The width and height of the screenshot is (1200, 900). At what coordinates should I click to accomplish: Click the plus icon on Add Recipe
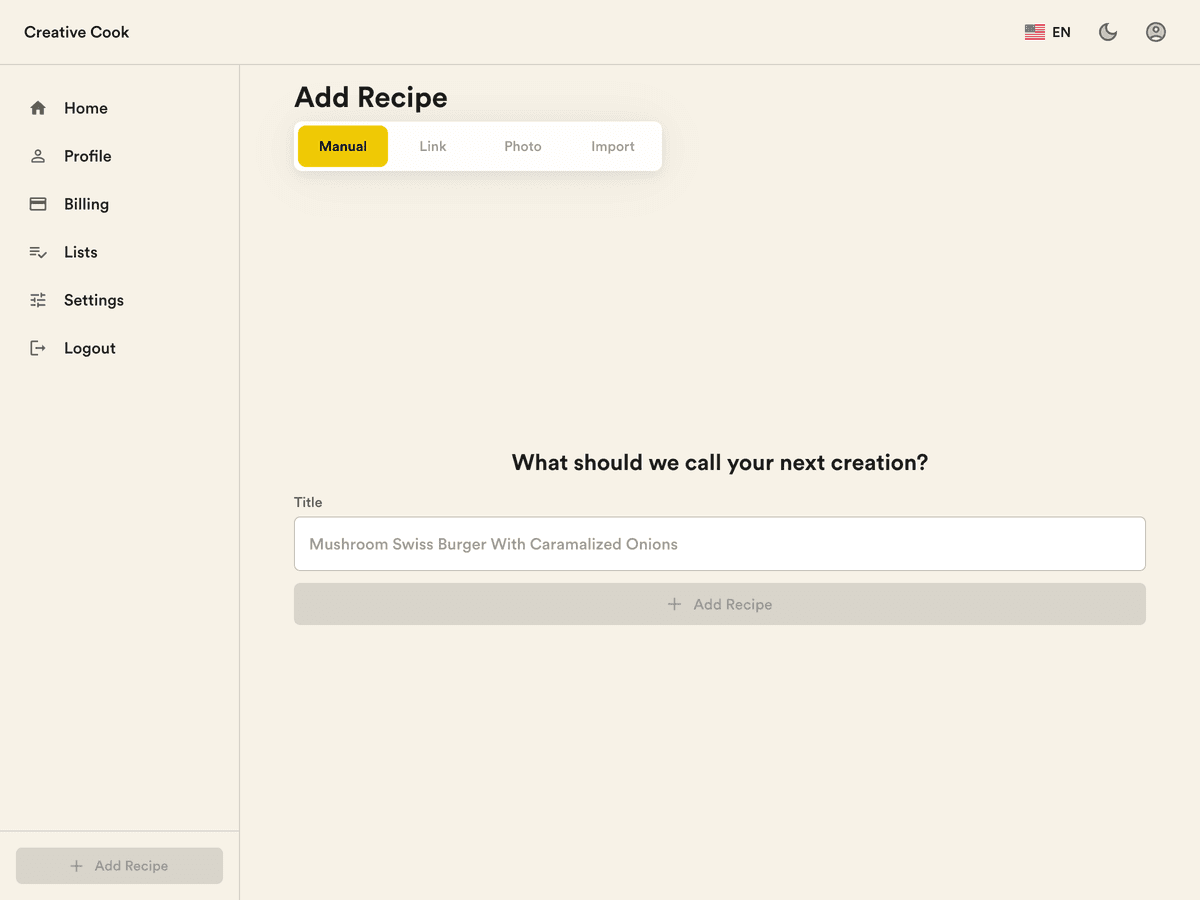pos(675,604)
